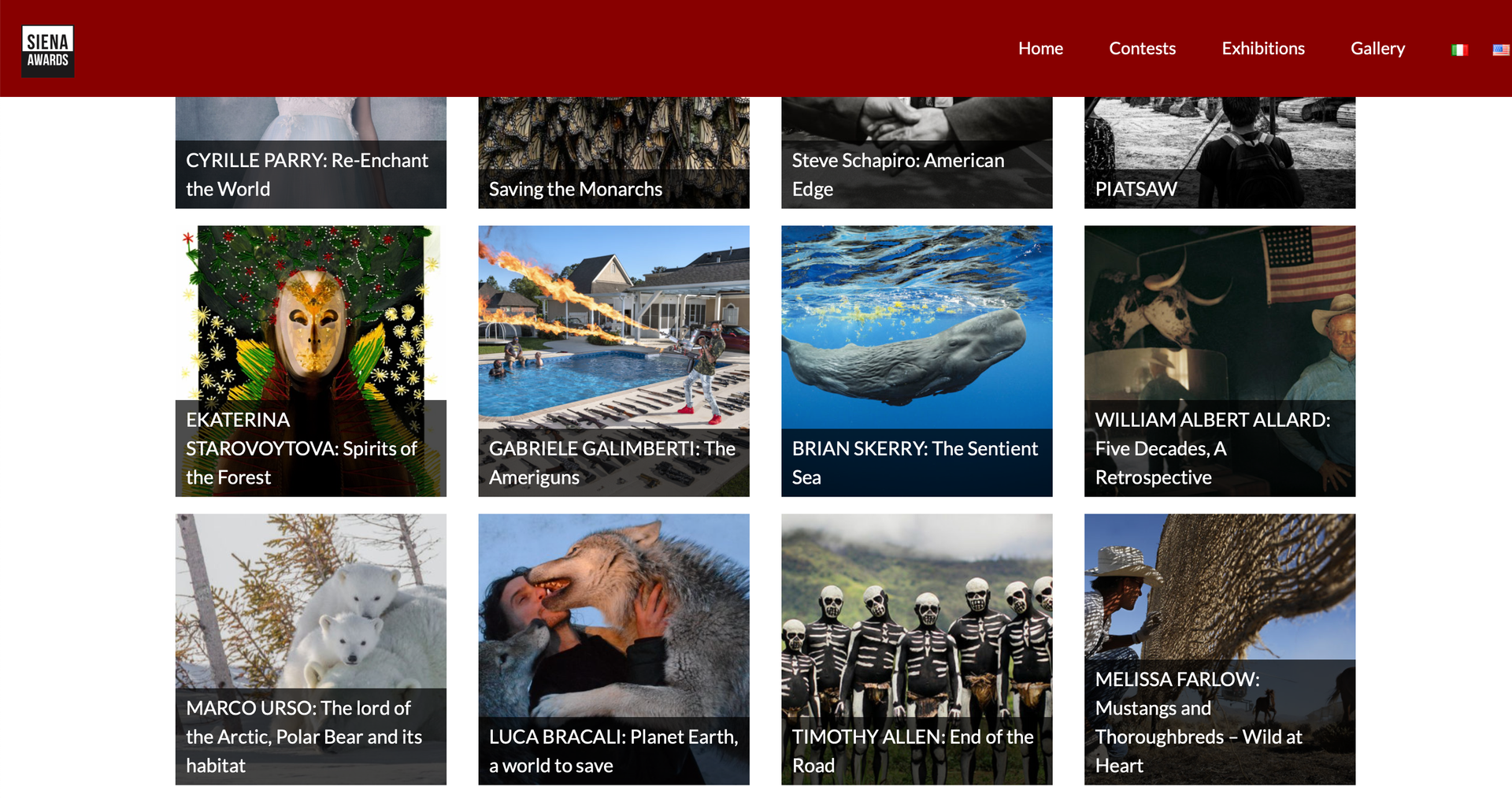The width and height of the screenshot is (1512, 798).
Task: Open GABRIELE GALIMBERTI: The Ameriguns
Action: coord(613,462)
